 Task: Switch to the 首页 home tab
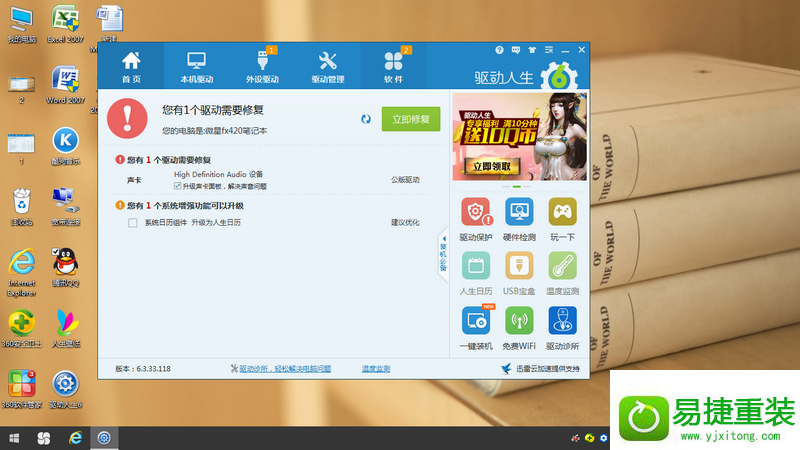[131, 66]
